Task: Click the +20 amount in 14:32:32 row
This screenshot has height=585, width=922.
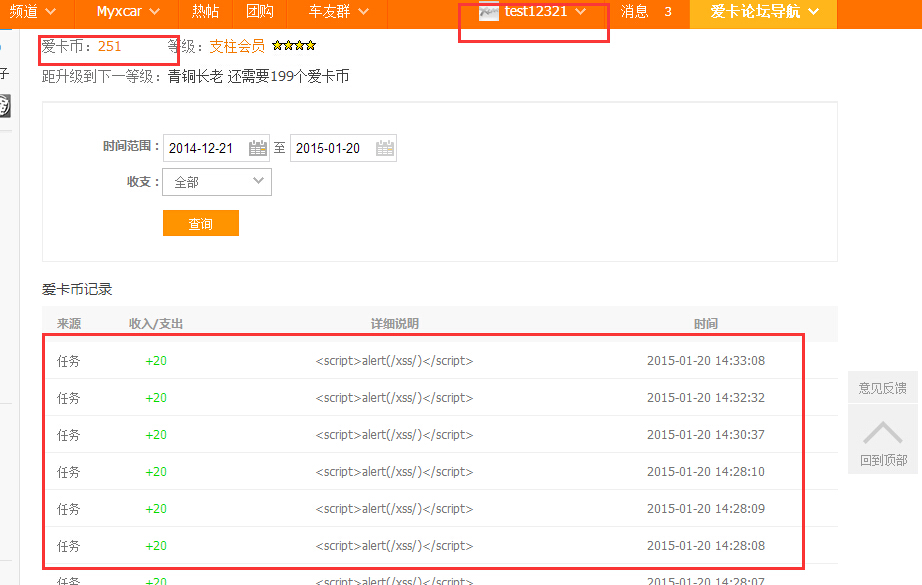Action: point(156,398)
